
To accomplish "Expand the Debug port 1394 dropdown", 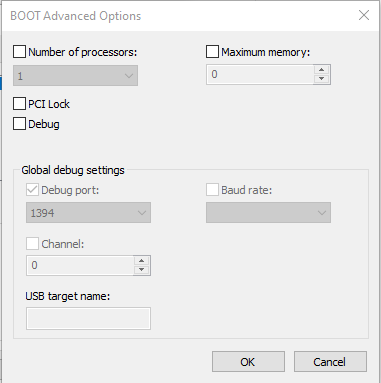I will point(88,212).
